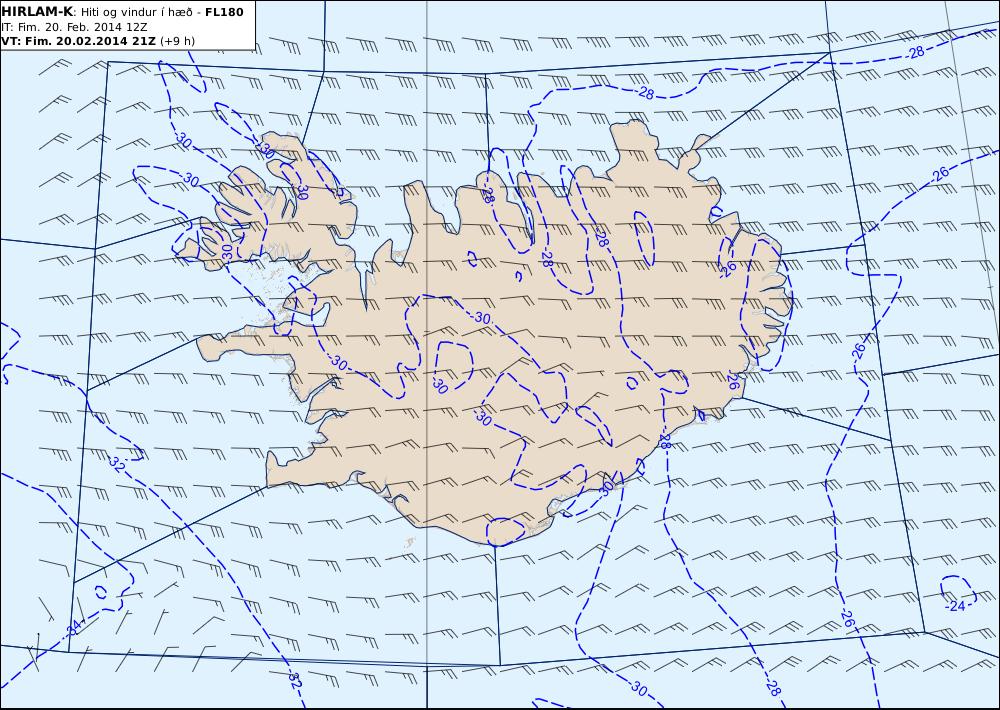The height and width of the screenshot is (710, 1000).
Task: Click the "(+9 h)" forecast offset
Action: 177,41
